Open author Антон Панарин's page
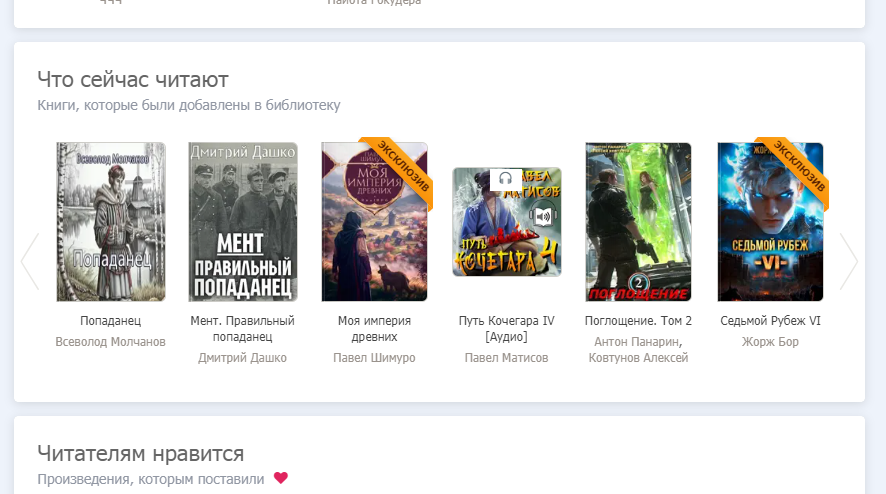 coord(638,342)
